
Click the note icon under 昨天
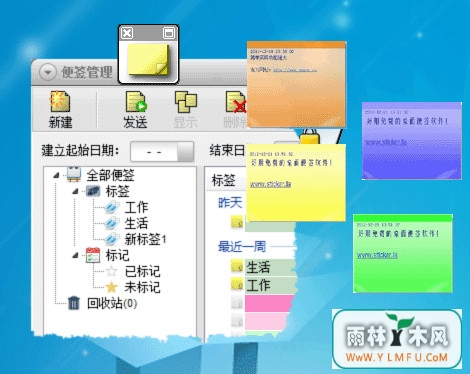point(237,222)
